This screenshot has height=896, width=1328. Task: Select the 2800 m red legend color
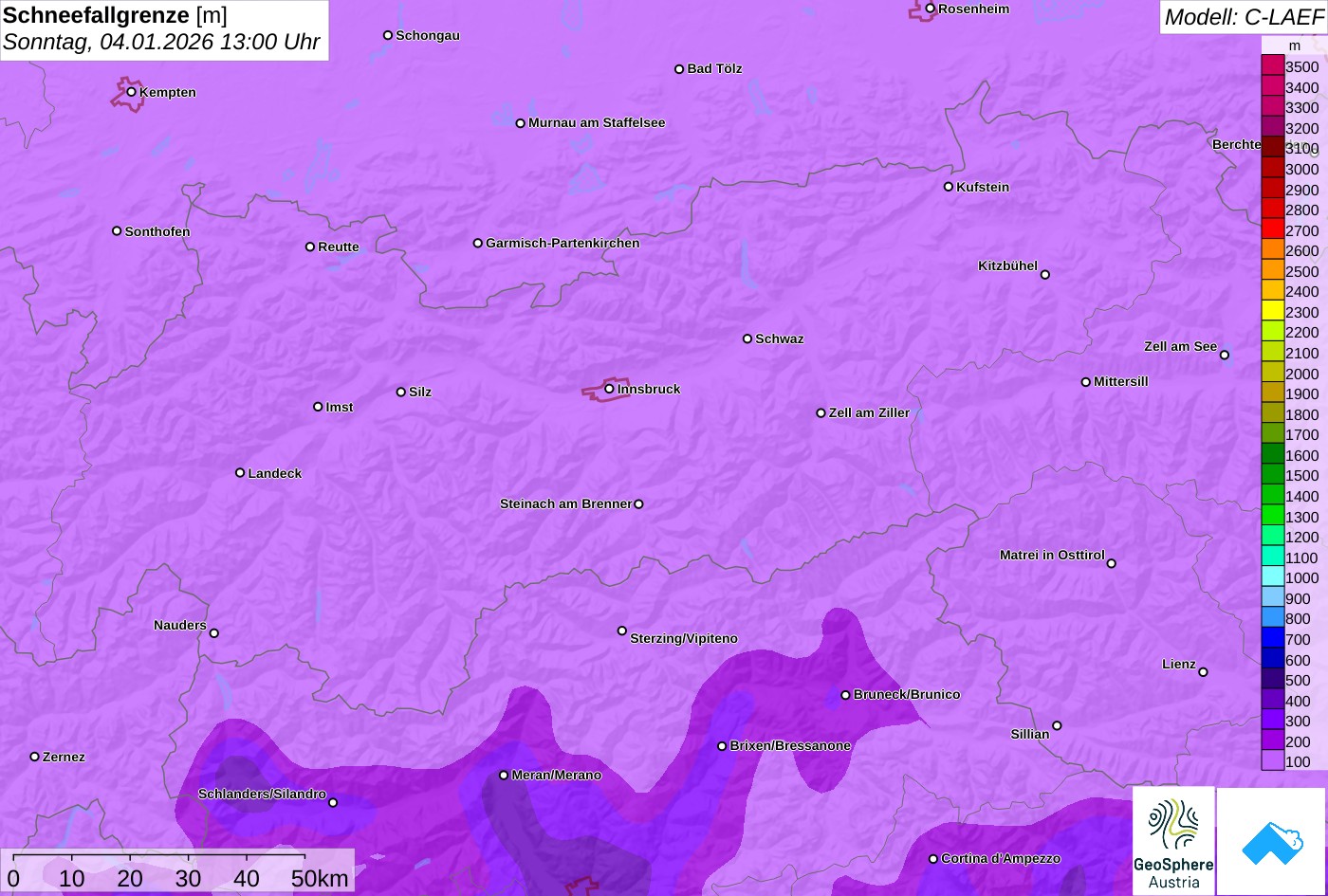pos(1272,209)
